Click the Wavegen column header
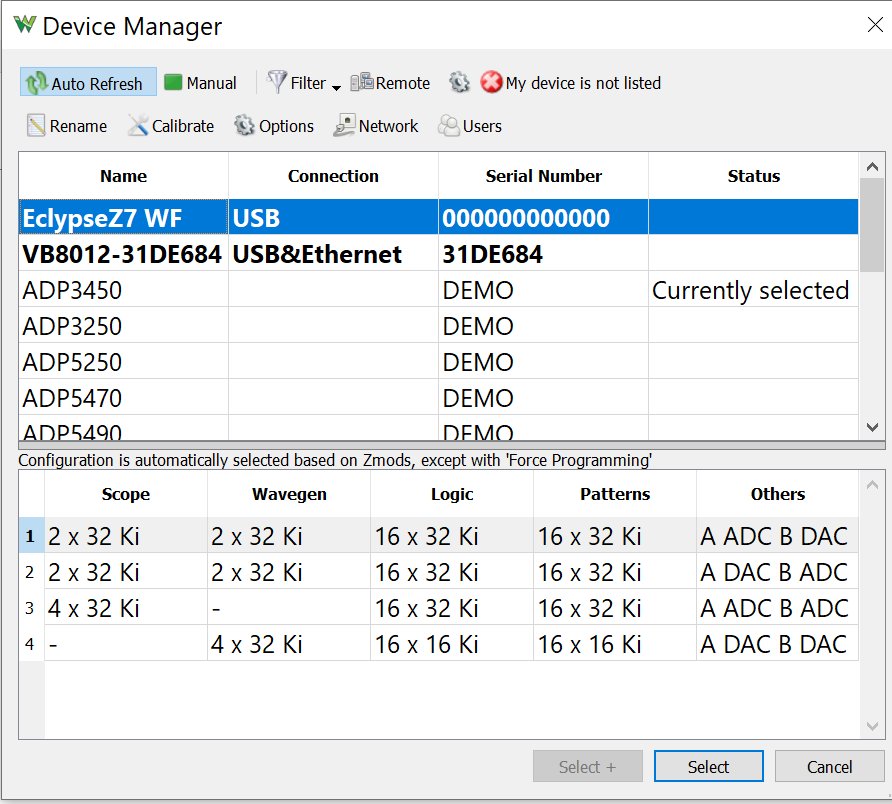Image resolution: width=892 pixels, height=804 pixels. (289, 494)
